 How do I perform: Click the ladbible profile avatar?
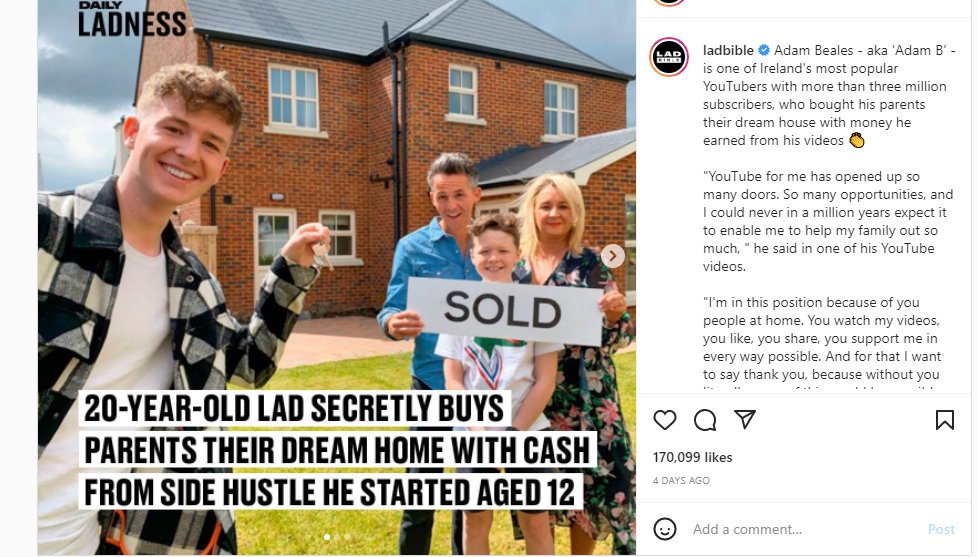[669, 57]
